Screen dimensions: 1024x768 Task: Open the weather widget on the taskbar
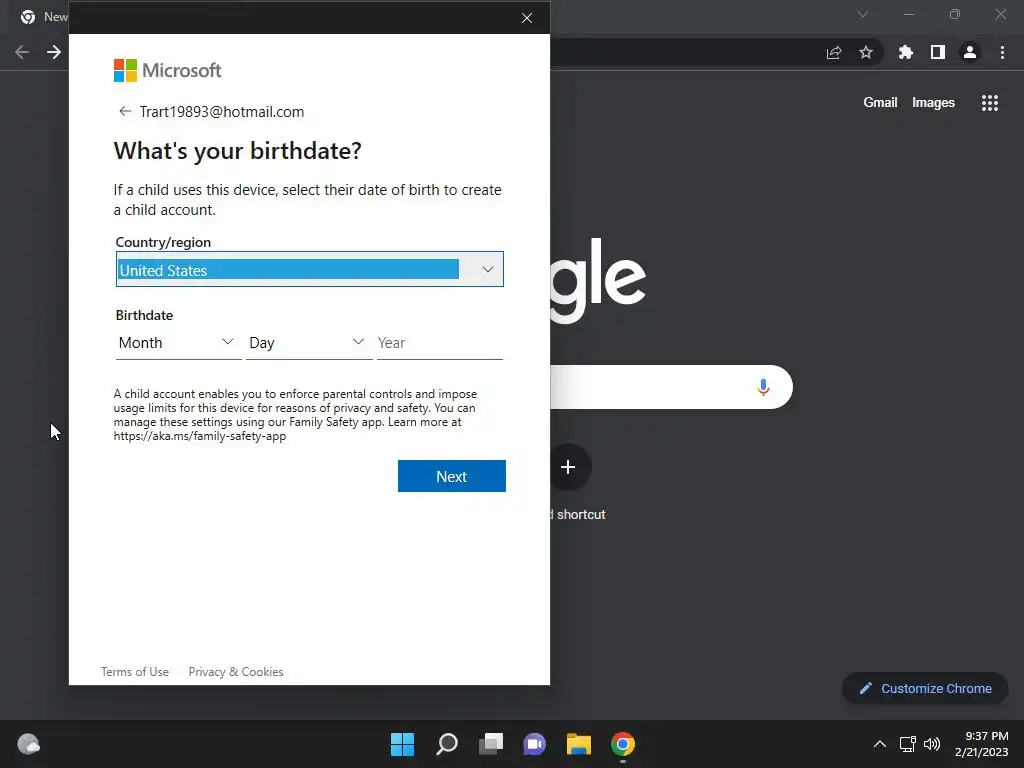pos(29,744)
